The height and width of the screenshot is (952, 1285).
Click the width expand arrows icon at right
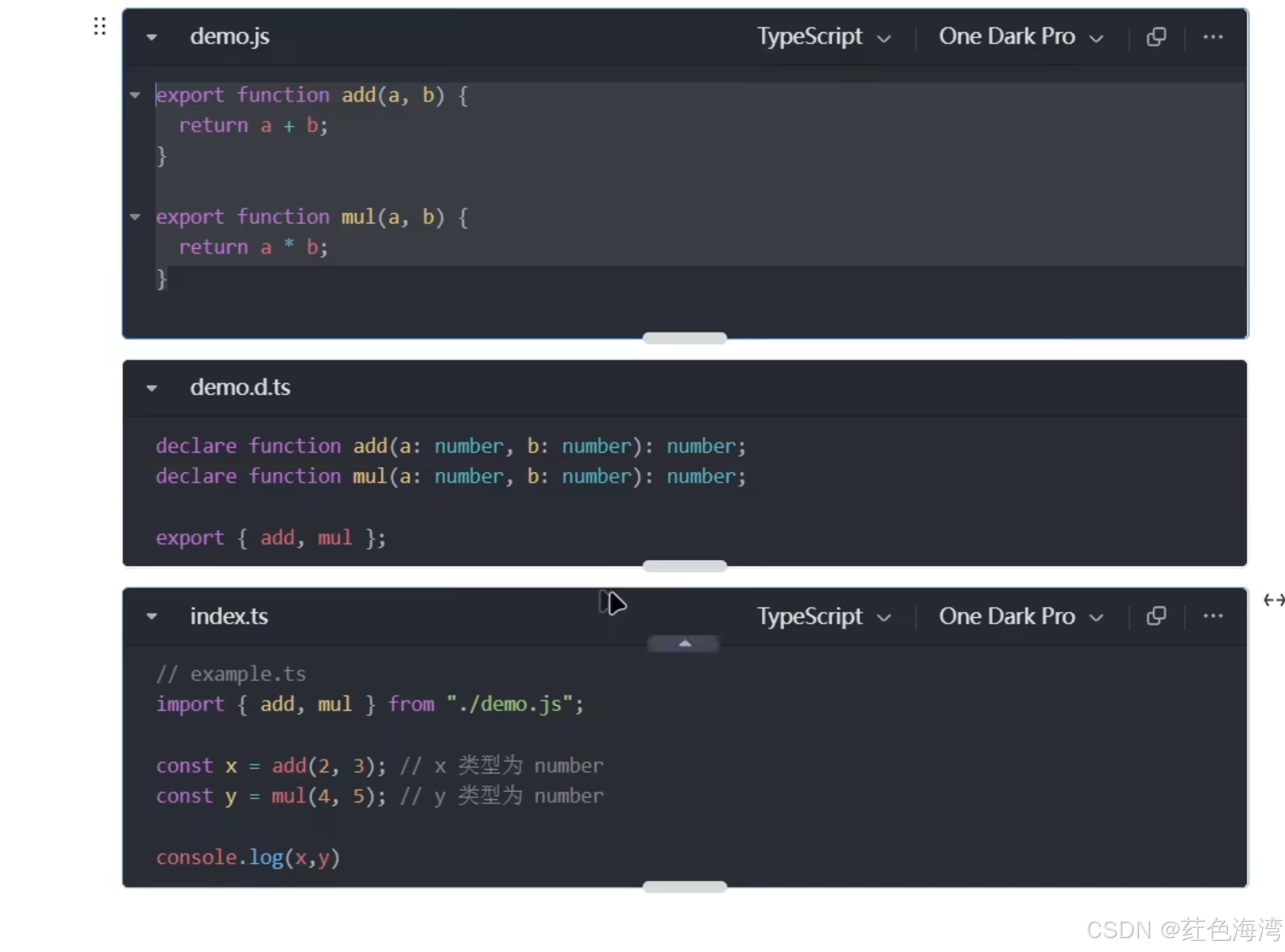coord(1273,600)
